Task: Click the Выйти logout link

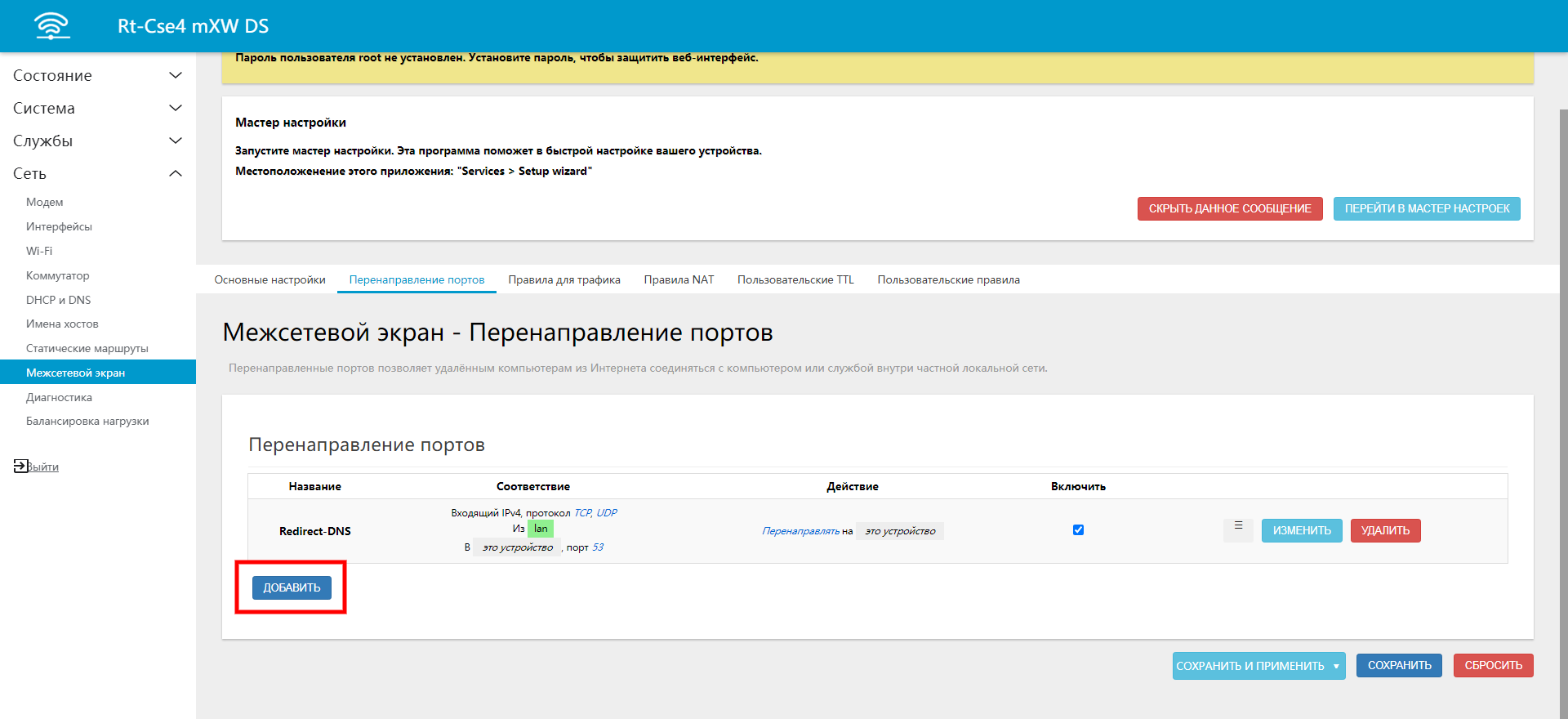Action: 42,467
